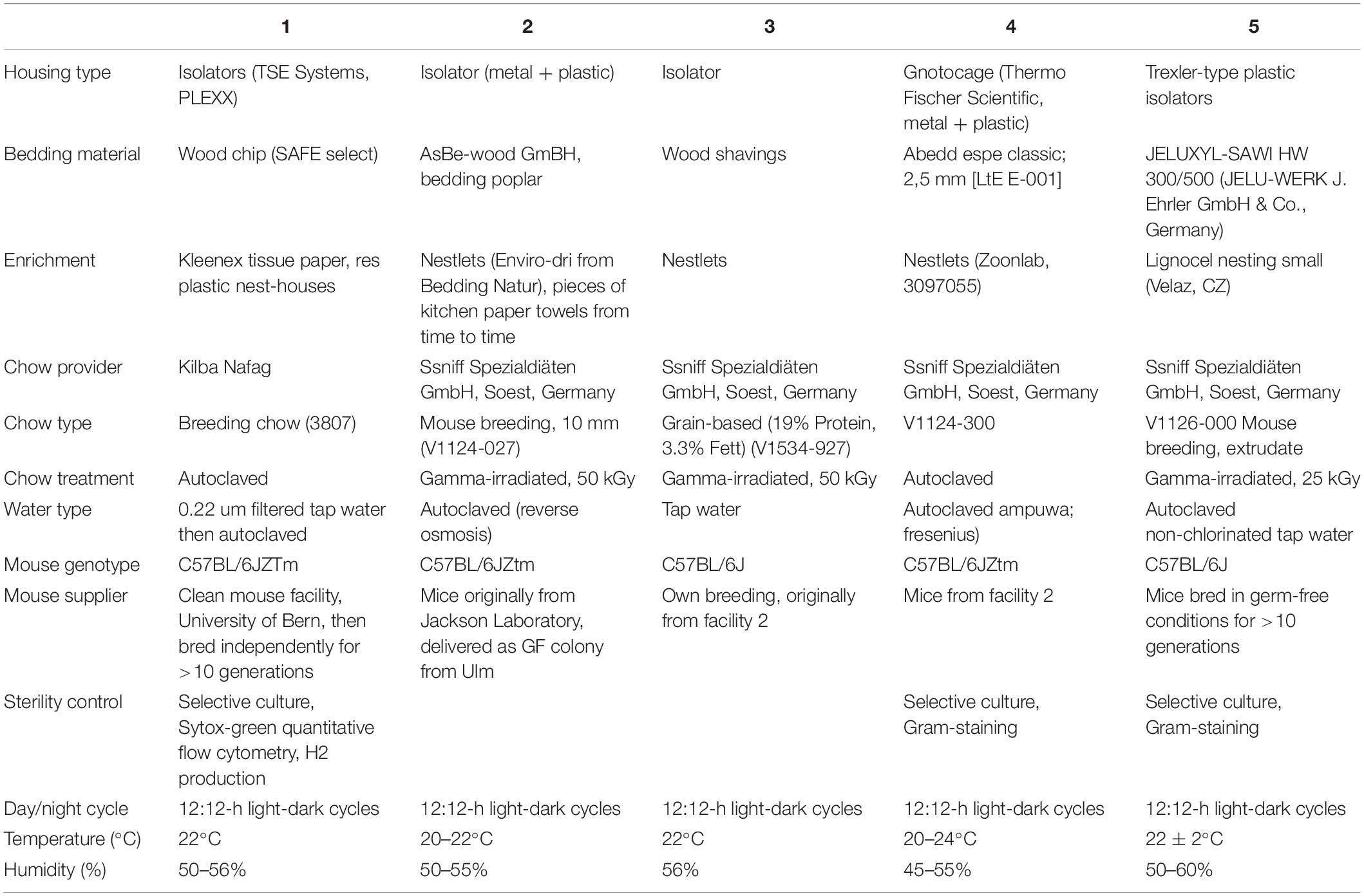Select the "Chow treatment" row label

click(x=69, y=479)
